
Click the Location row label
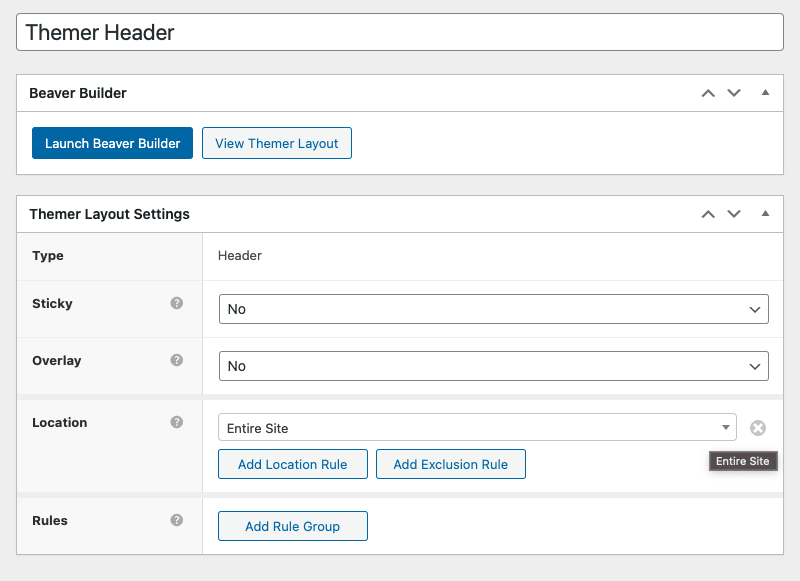pyautogui.click(x=60, y=423)
